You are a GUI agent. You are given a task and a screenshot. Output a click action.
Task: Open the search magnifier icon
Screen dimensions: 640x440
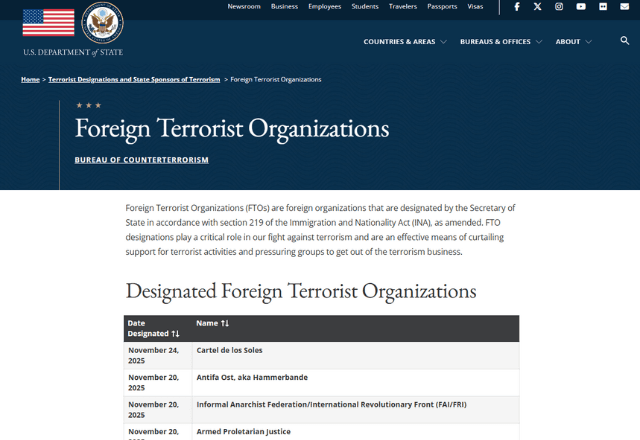[624, 42]
